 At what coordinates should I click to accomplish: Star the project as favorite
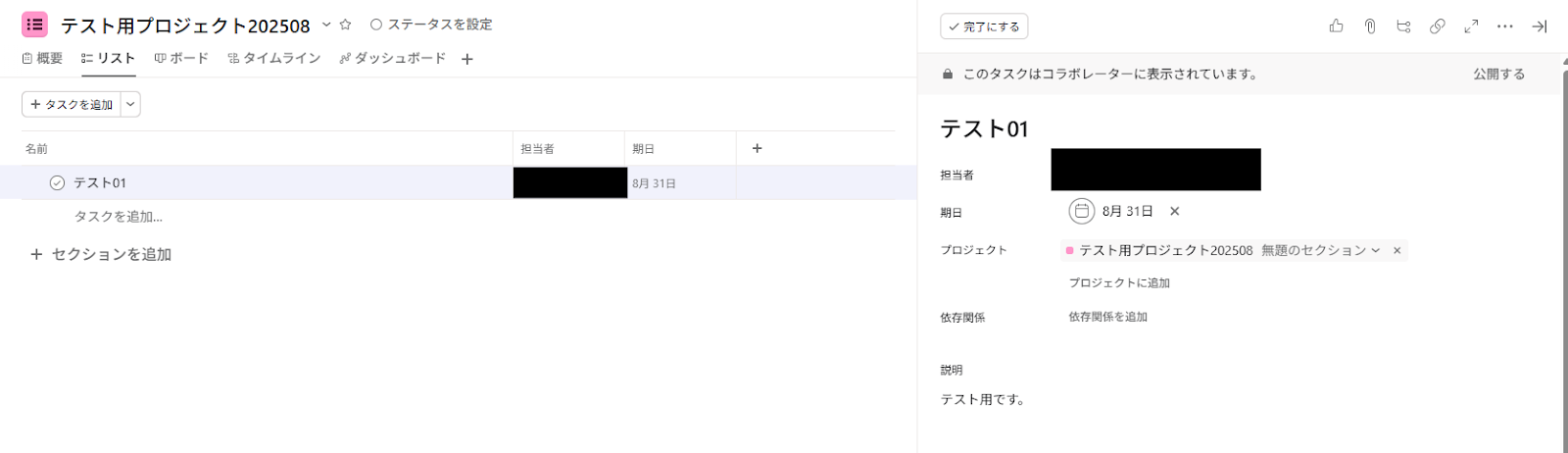pyautogui.click(x=345, y=25)
